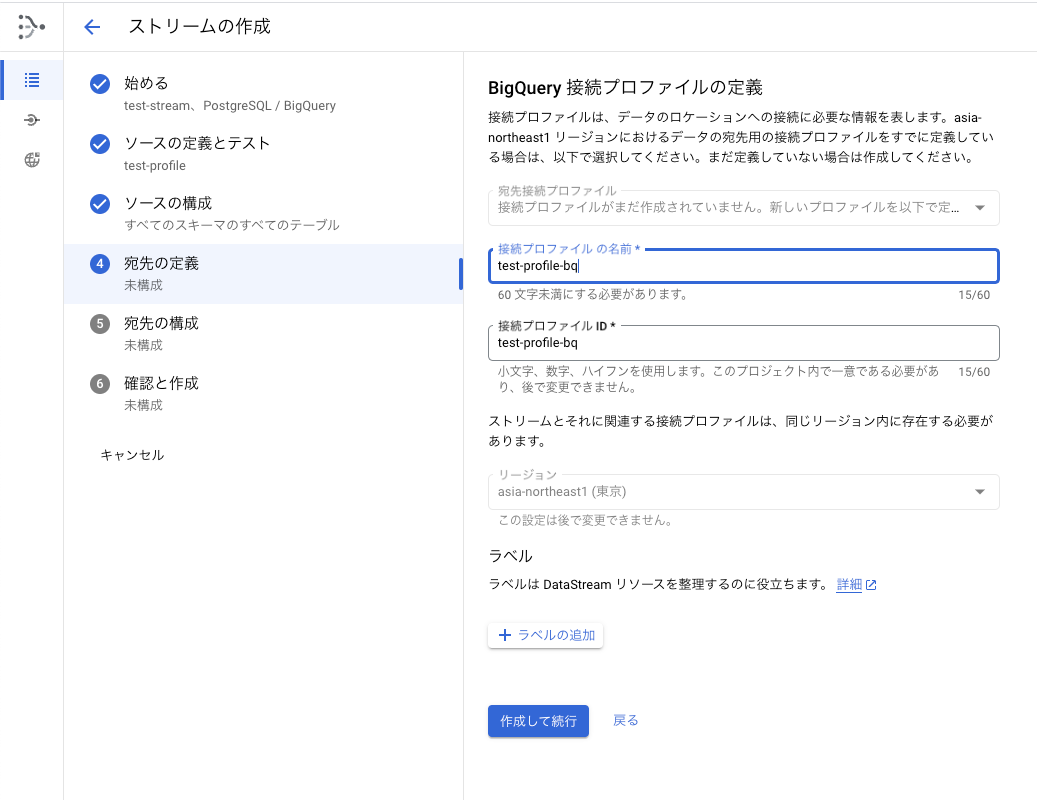The height and width of the screenshot is (800, 1037).
Task: Open the ソースの構成 step
Action: click(263, 214)
